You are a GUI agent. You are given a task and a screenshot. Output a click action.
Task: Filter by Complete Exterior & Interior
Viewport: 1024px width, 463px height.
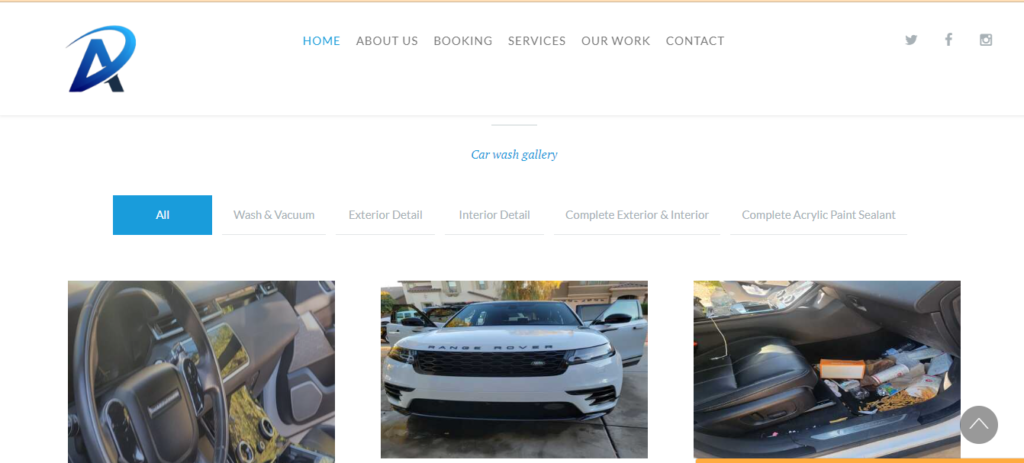[x=637, y=215]
